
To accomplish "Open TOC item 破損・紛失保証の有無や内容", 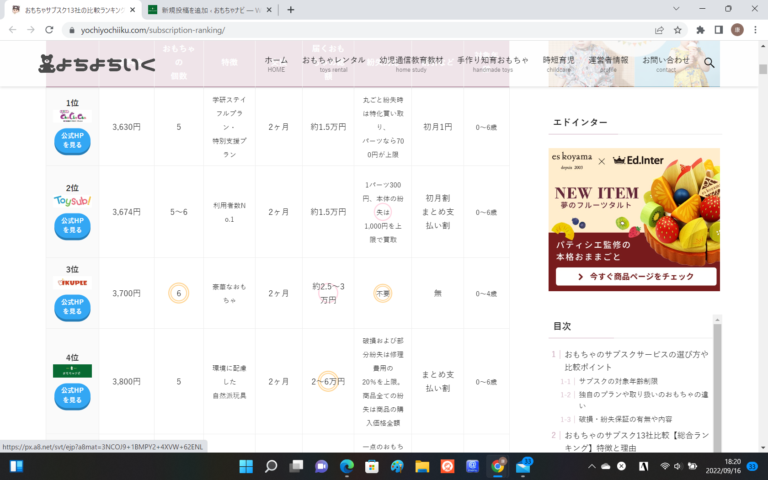I will coord(625,419).
